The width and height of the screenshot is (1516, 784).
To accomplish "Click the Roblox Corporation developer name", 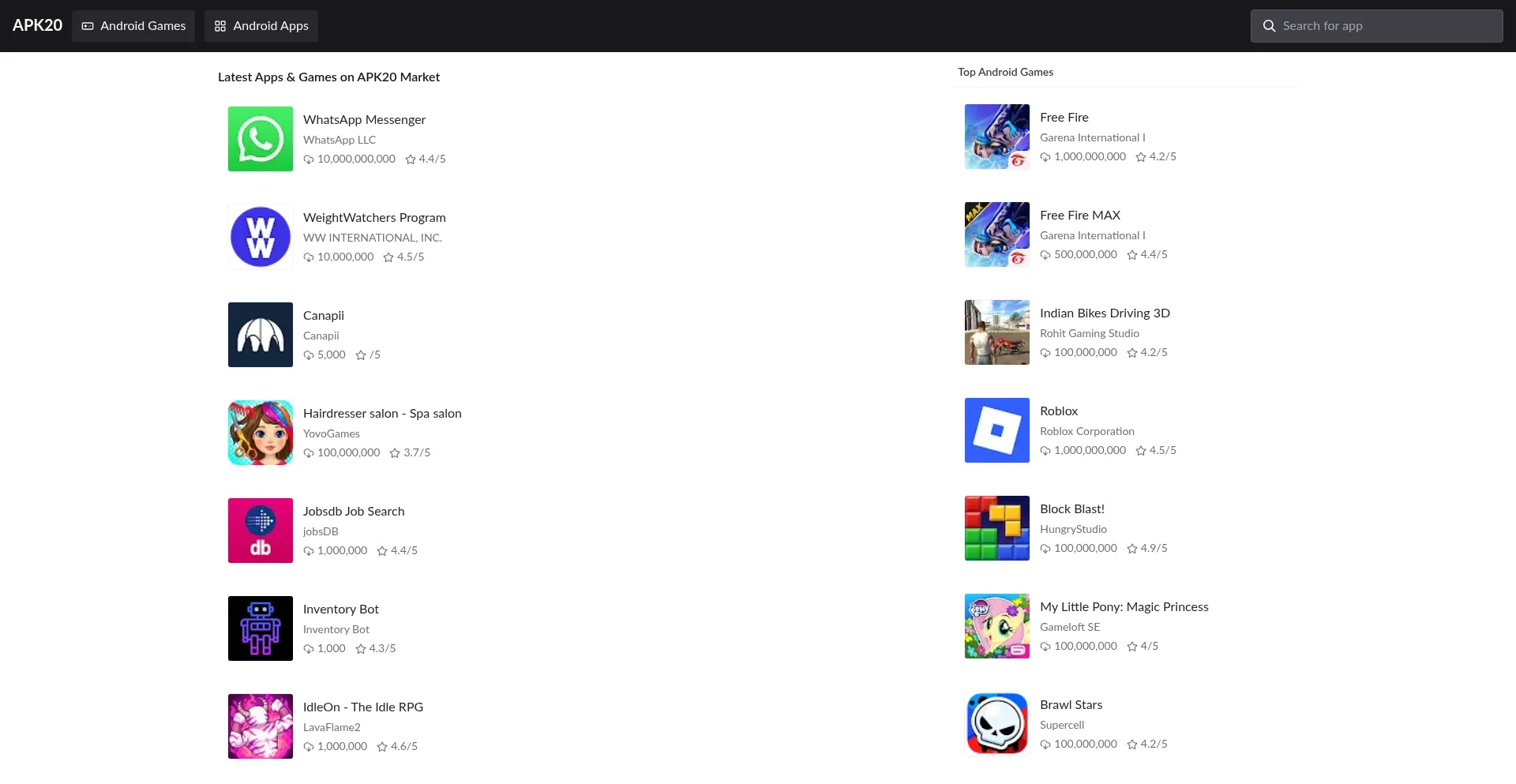I will (x=1087, y=431).
